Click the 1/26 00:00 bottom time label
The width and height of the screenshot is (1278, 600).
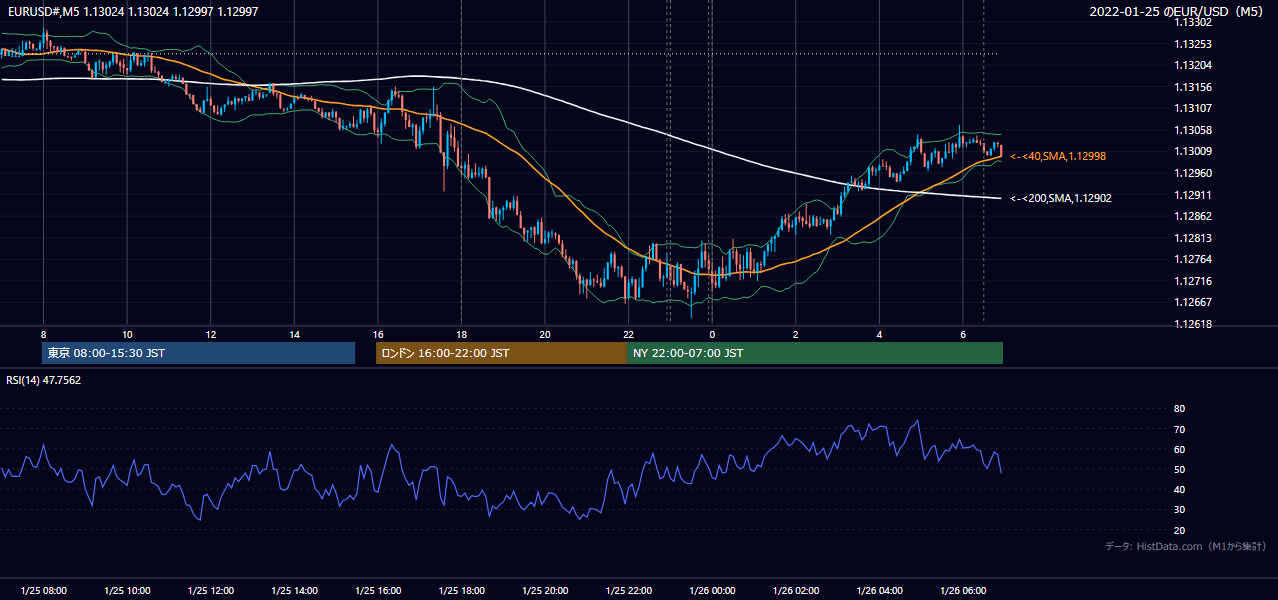click(712, 591)
